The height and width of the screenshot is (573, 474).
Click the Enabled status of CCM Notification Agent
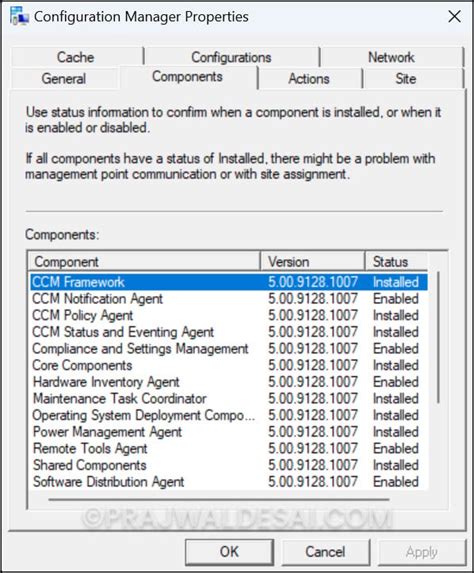(396, 299)
